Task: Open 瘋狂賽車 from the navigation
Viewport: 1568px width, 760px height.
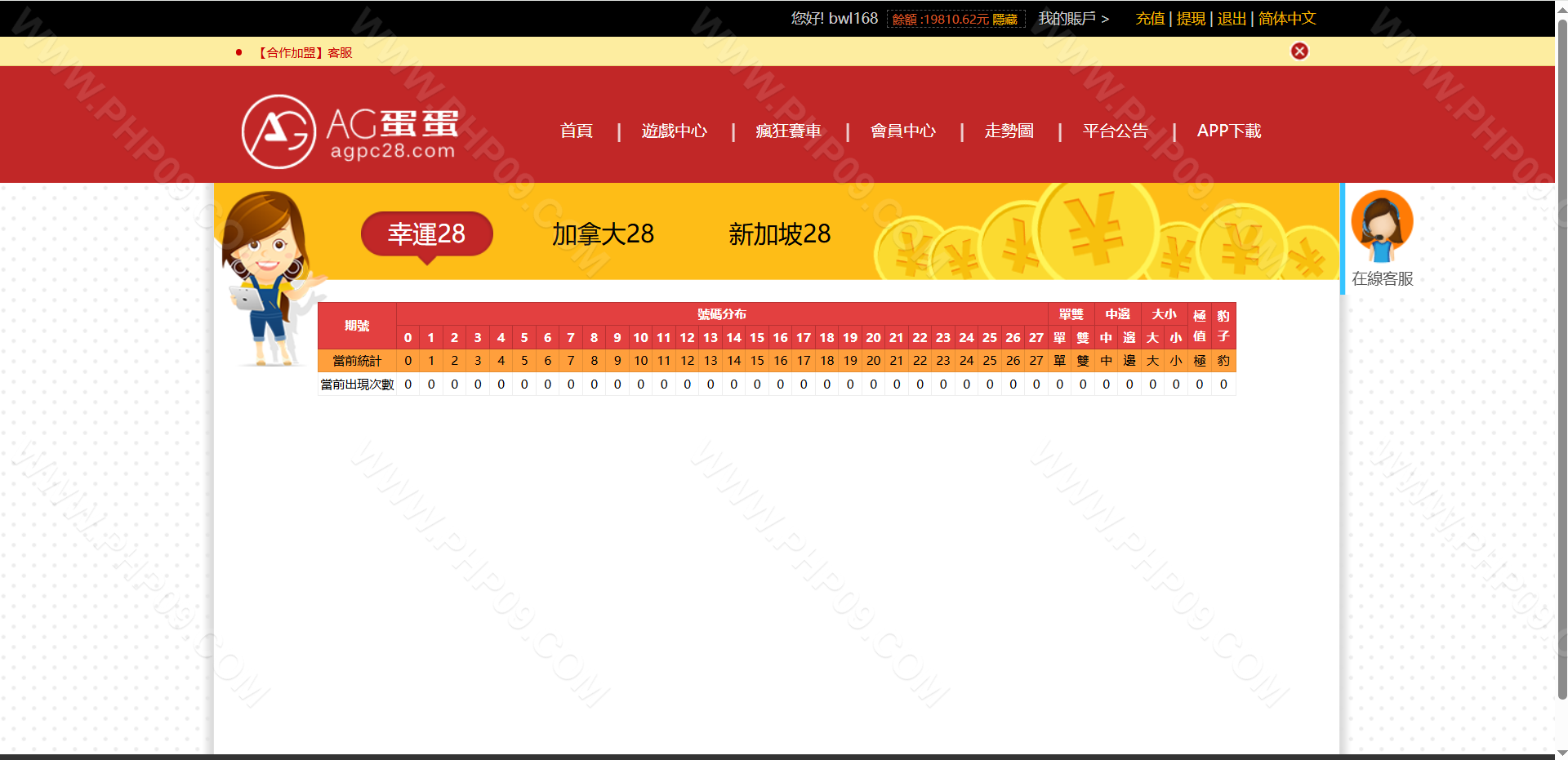Action: click(x=789, y=131)
